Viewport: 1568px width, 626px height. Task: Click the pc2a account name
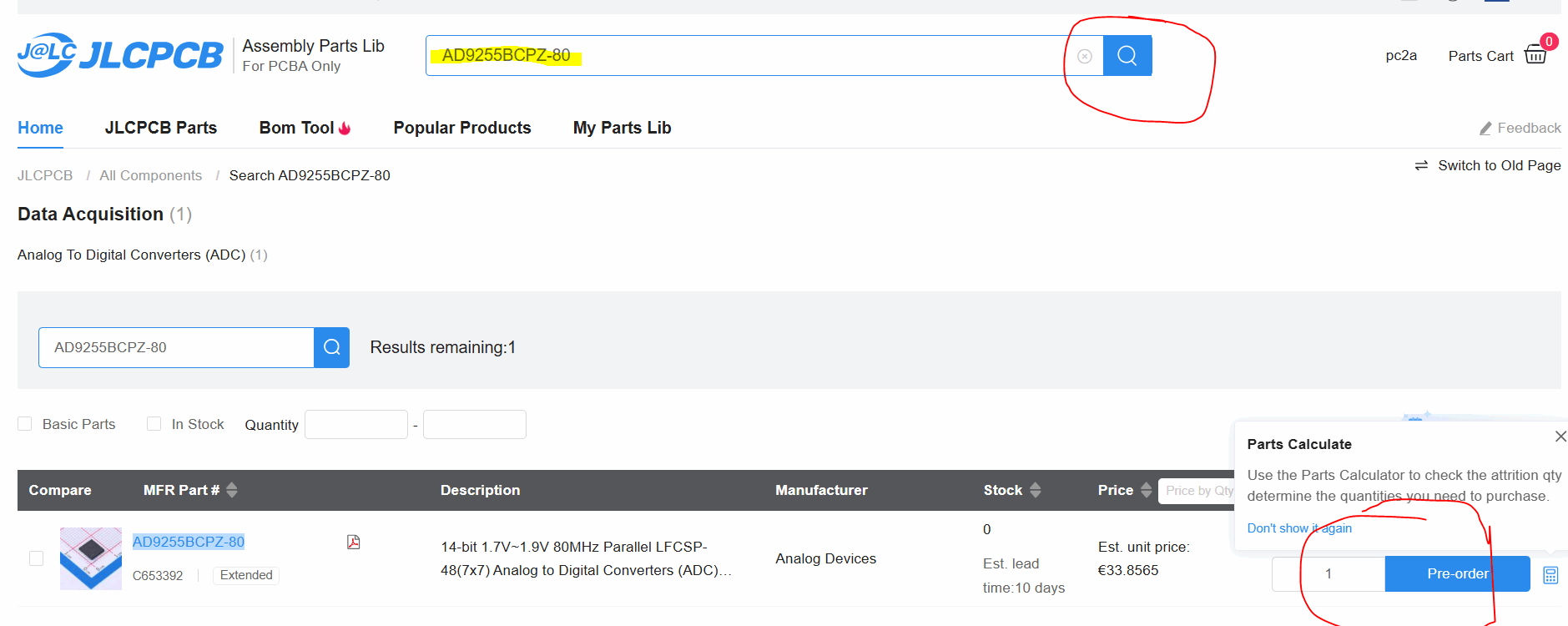pos(1401,55)
